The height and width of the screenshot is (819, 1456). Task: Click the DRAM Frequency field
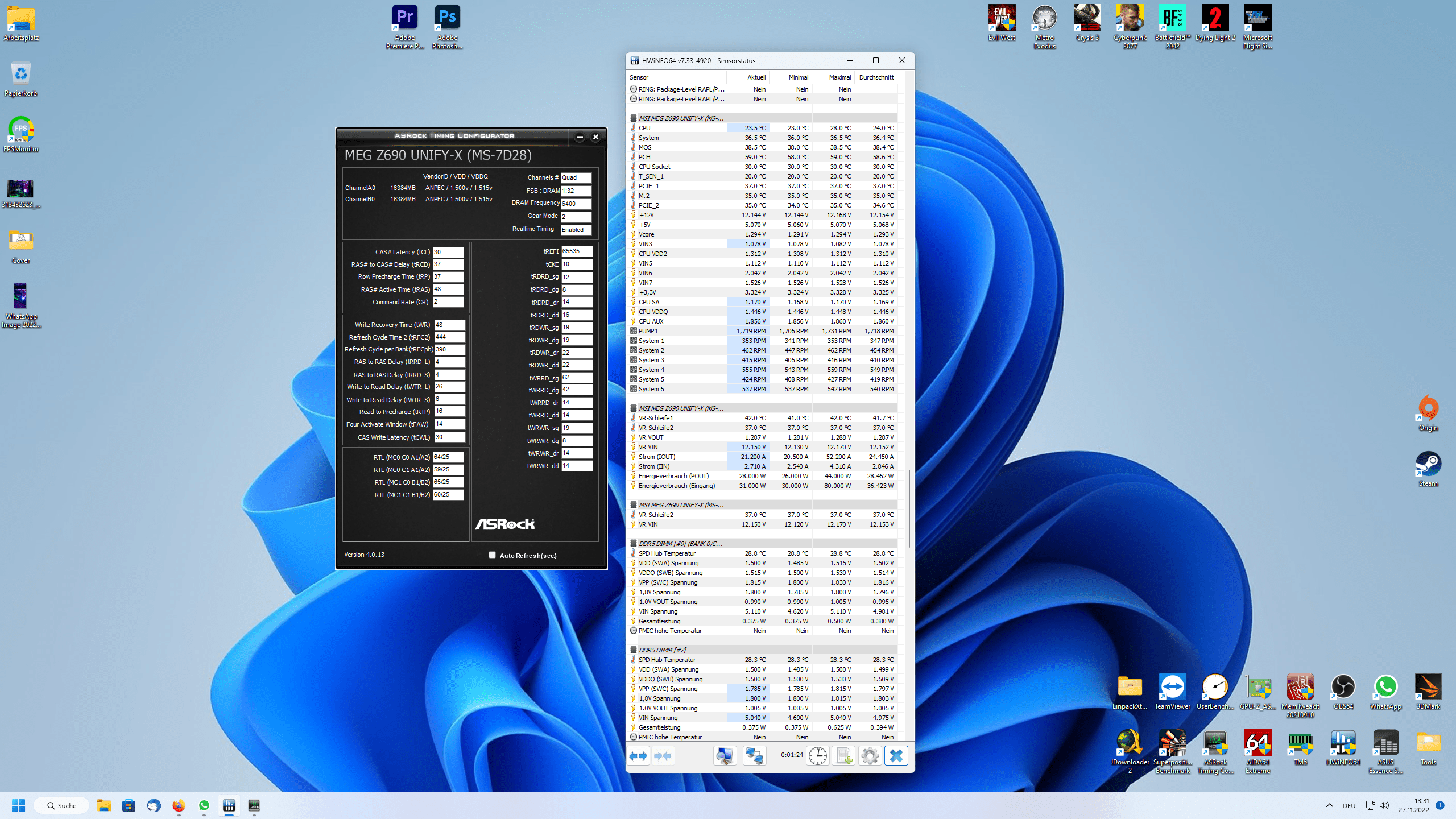[x=576, y=204]
